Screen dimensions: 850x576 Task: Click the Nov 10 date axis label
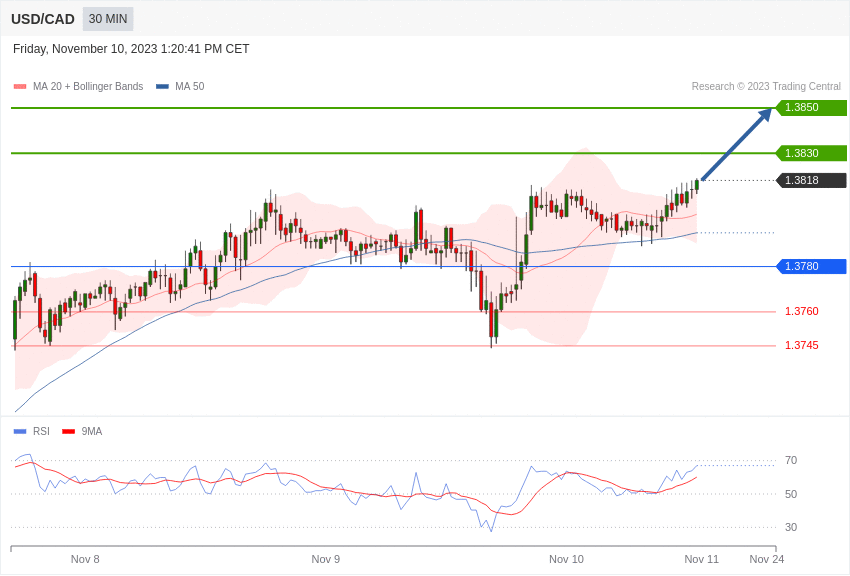click(566, 559)
